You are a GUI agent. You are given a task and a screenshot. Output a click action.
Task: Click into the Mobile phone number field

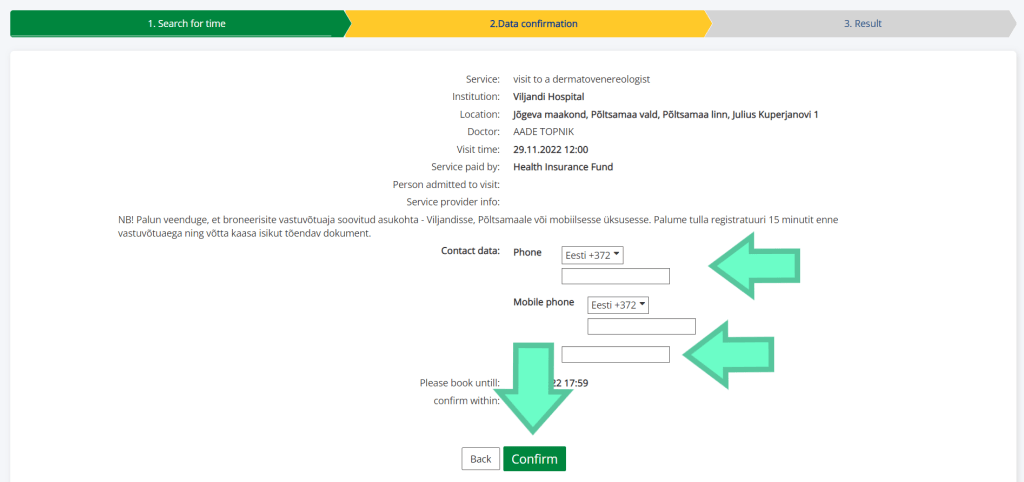coord(641,326)
